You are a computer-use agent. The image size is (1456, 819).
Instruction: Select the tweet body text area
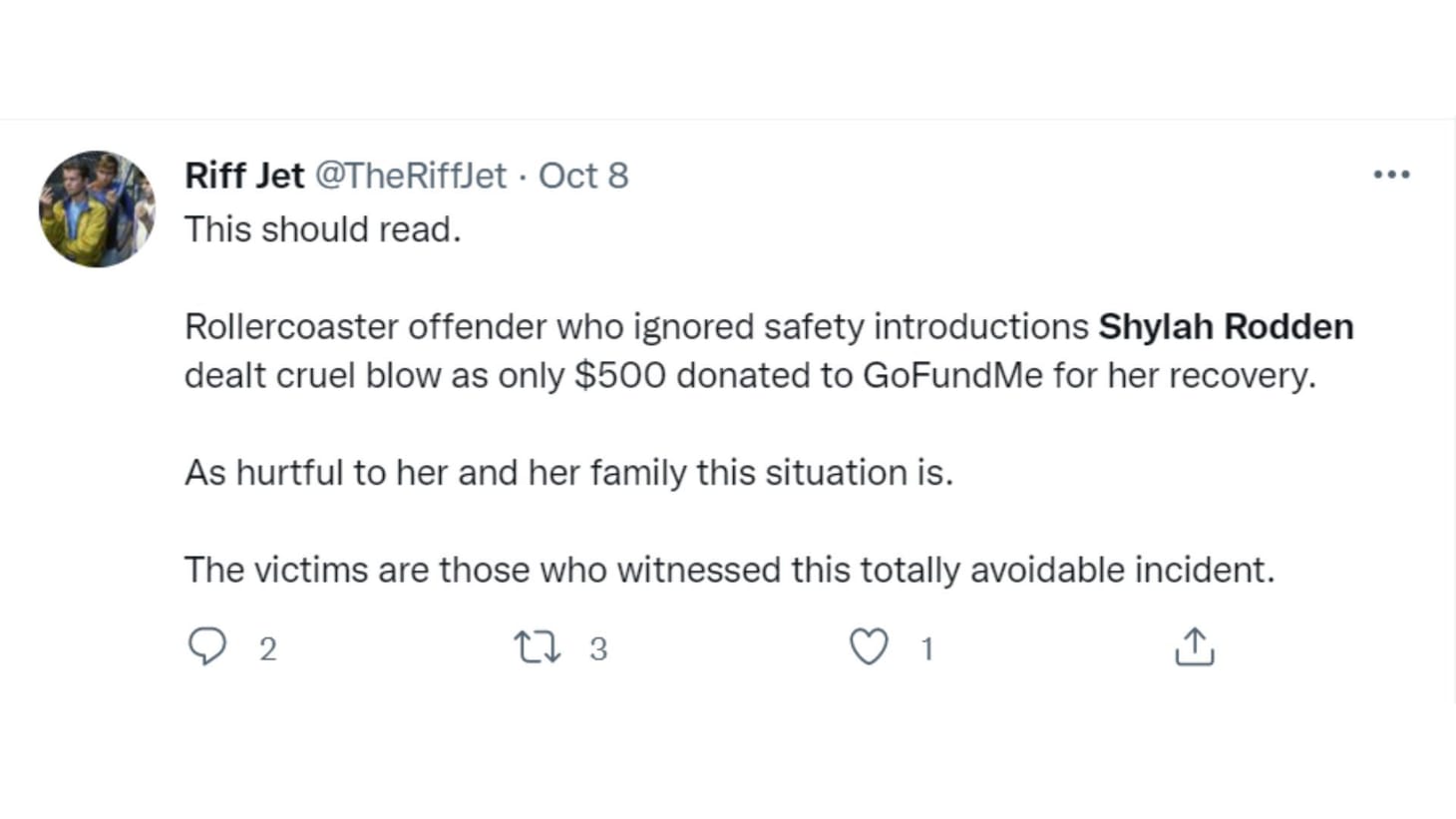[x=698, y=399]
